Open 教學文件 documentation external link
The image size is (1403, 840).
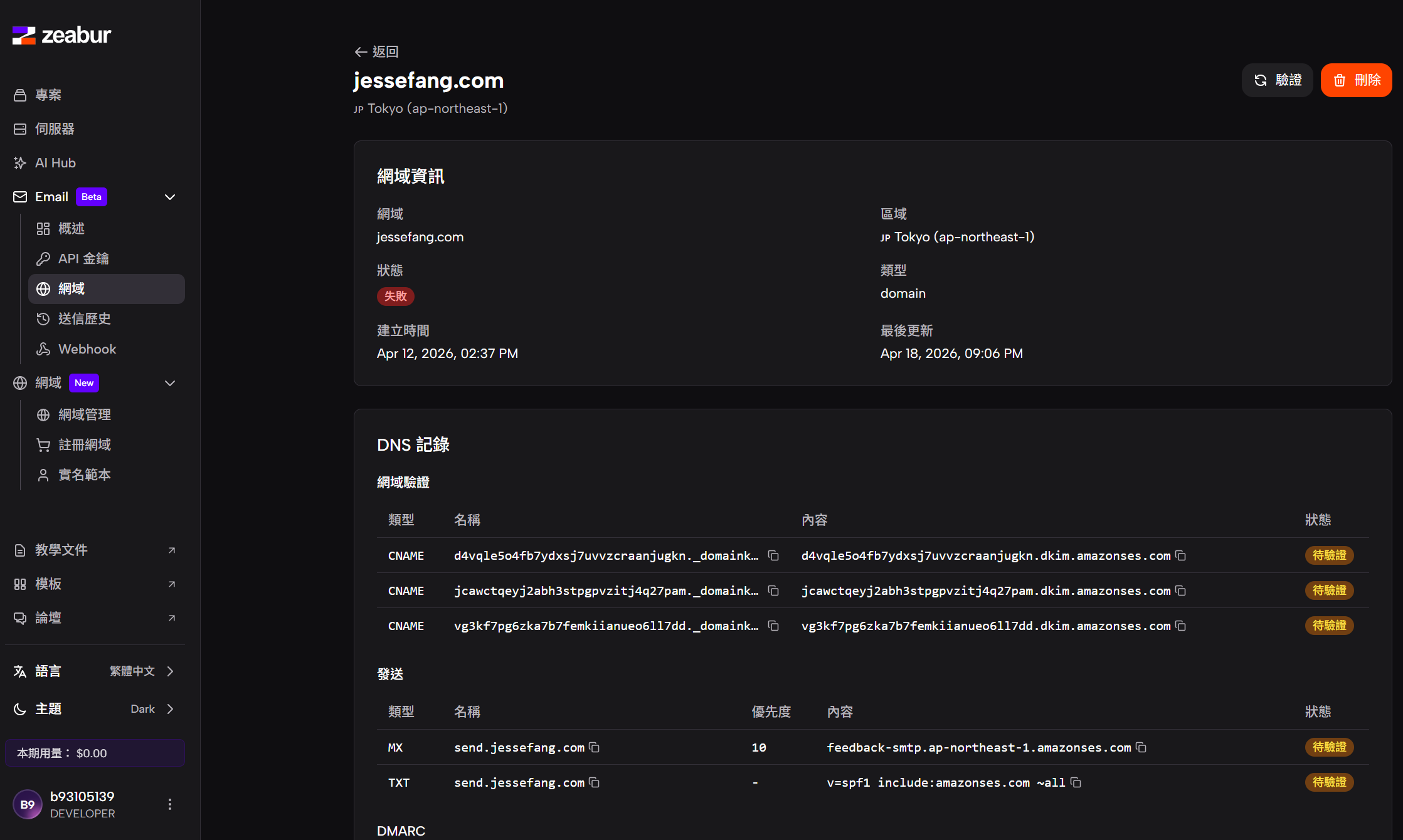coord(94,550)
